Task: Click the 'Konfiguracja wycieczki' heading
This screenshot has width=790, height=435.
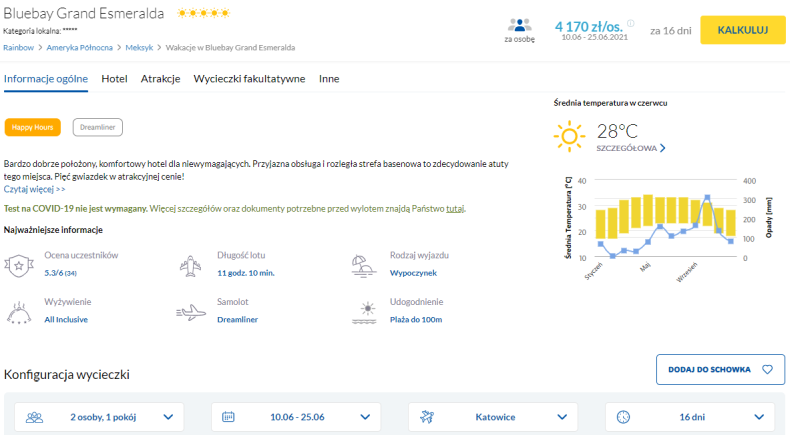Action: coord(67,375)
